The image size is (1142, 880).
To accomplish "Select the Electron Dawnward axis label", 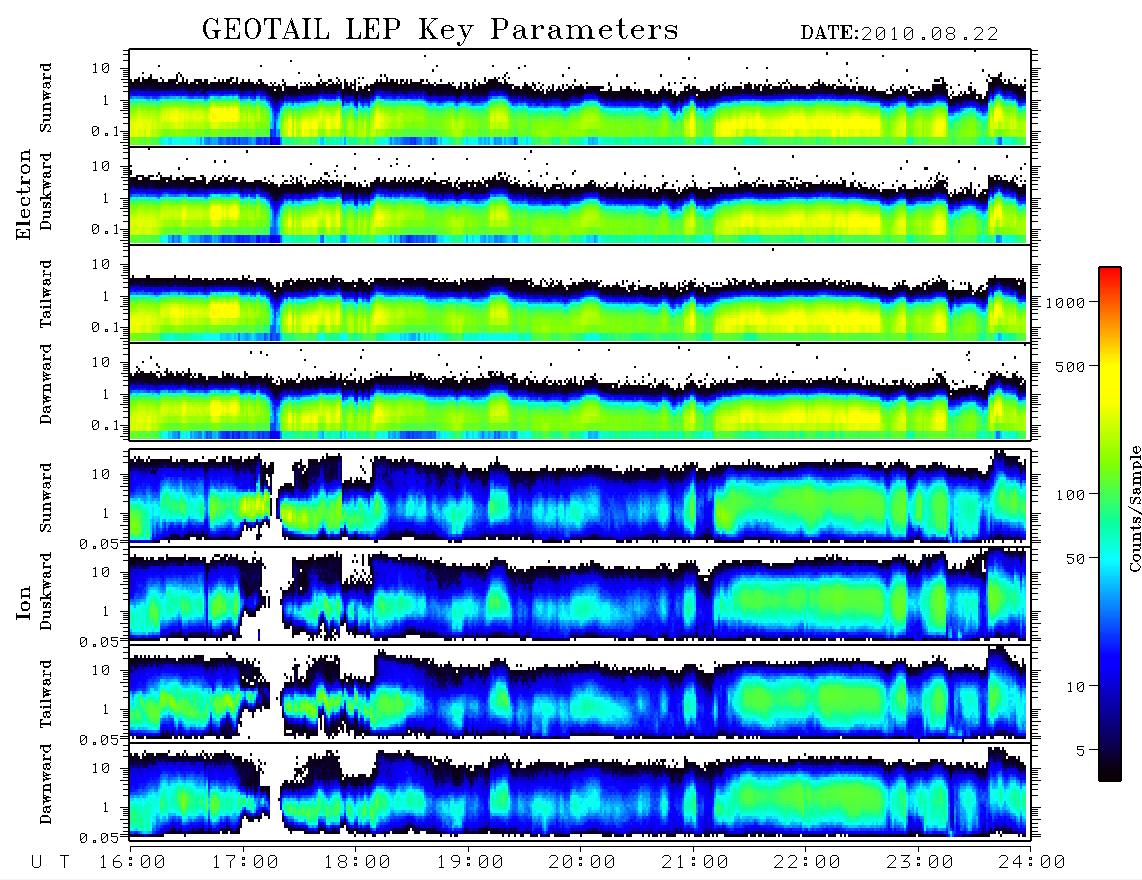I will coord(46,384).
